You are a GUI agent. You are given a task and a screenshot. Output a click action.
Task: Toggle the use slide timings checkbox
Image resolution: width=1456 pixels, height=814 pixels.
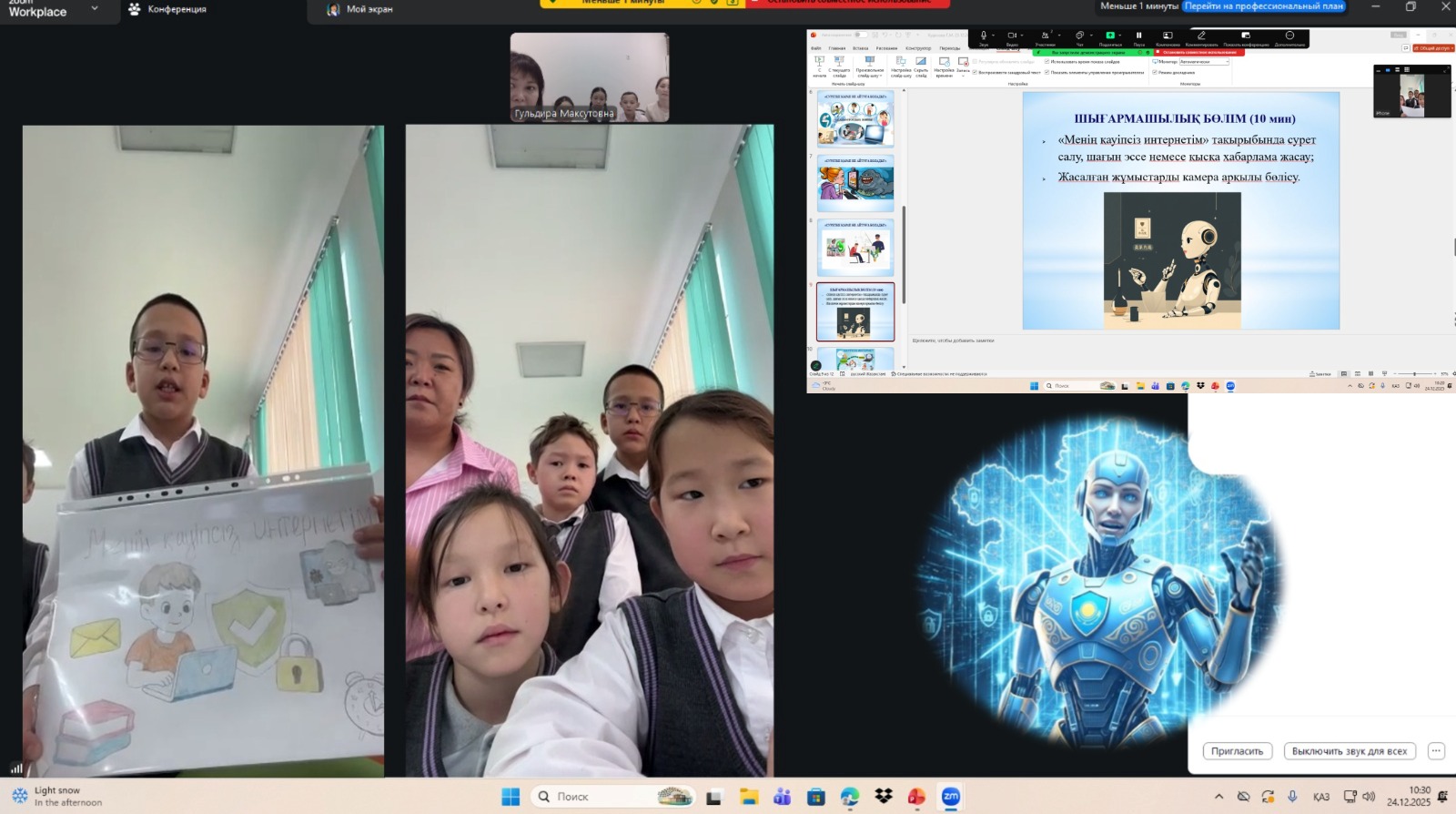click(1047, 62)
